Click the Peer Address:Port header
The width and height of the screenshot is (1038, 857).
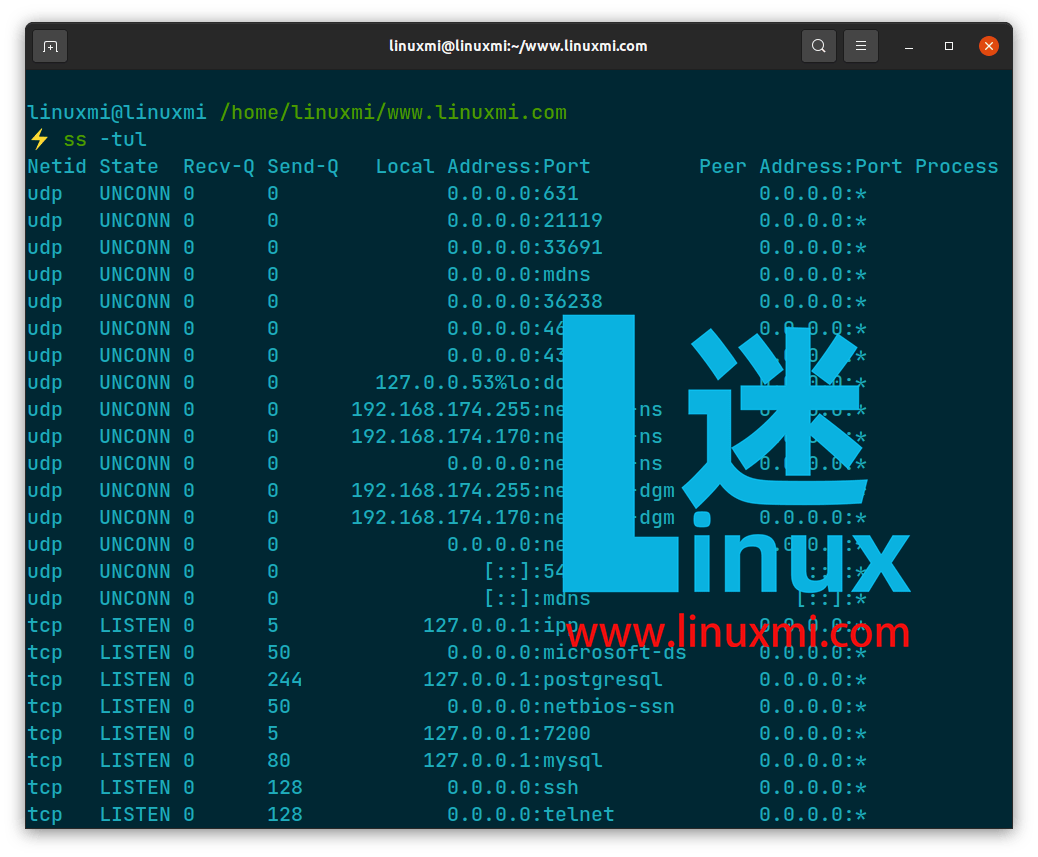(801, 166)
